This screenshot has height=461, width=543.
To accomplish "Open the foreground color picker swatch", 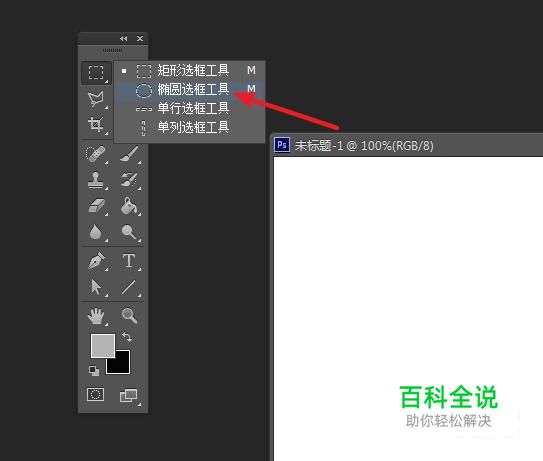I will 103,345.
